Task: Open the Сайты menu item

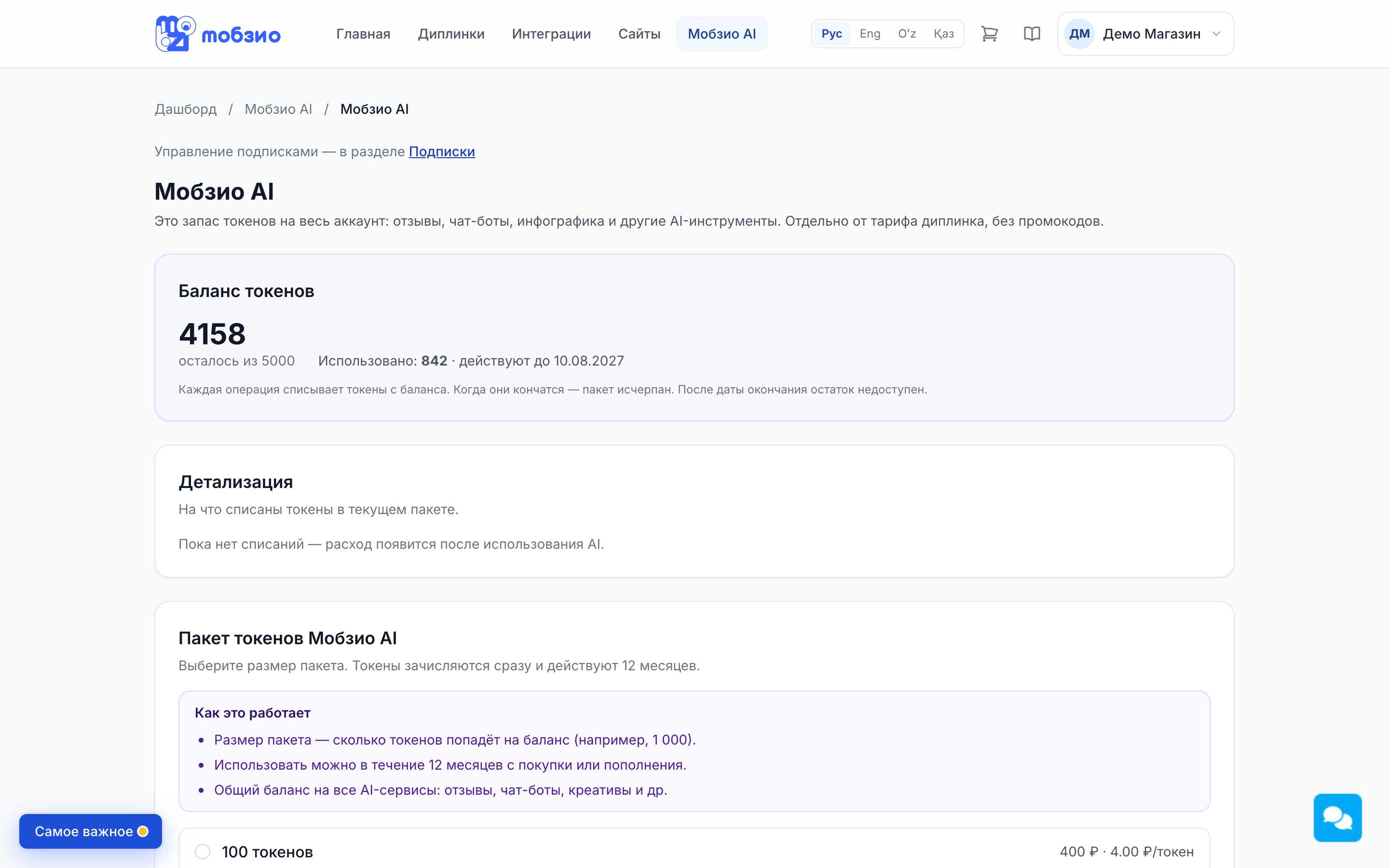Action: pyautogui.click(x=640, y=34)
